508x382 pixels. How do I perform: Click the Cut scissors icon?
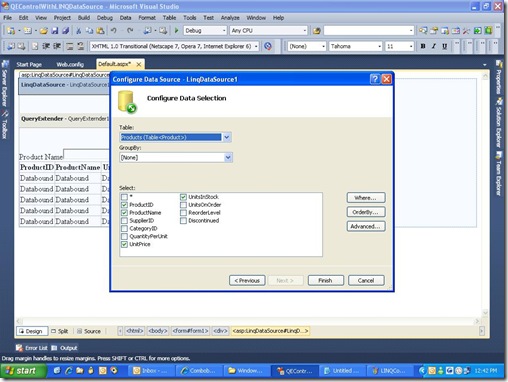click(x=78, y=31)
